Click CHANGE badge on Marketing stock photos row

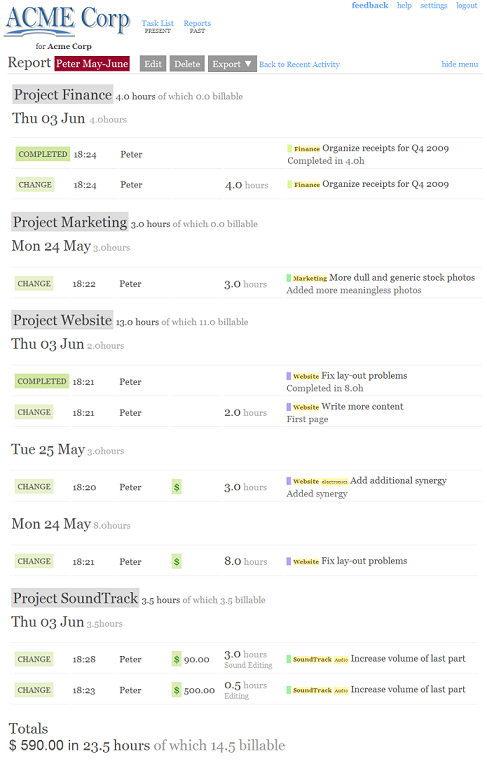[34, 284]
